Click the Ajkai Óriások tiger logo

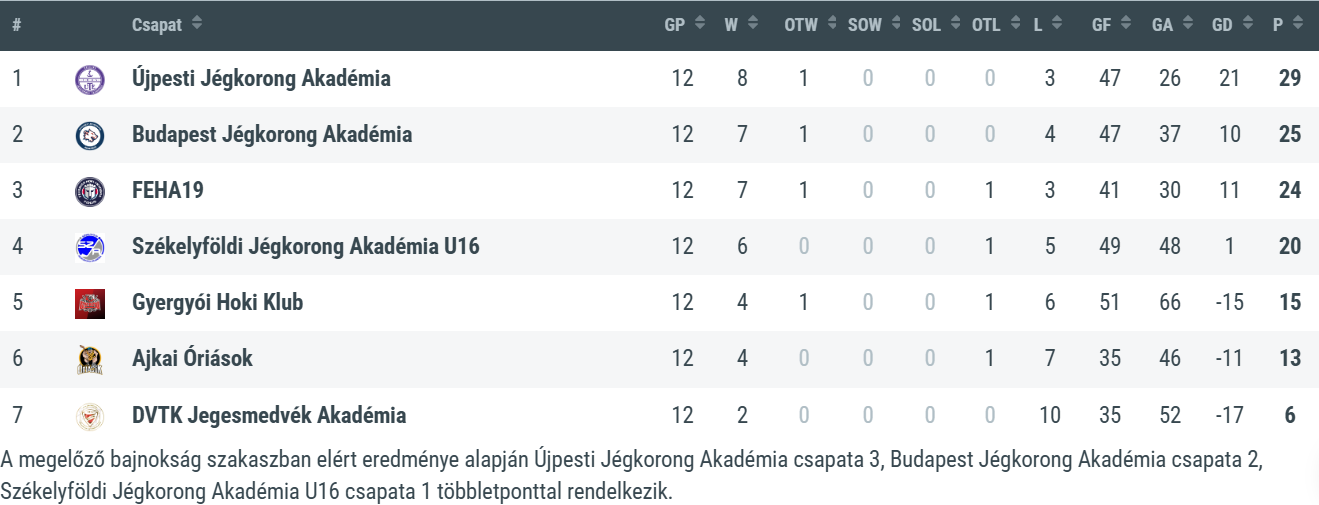(90, 359)
